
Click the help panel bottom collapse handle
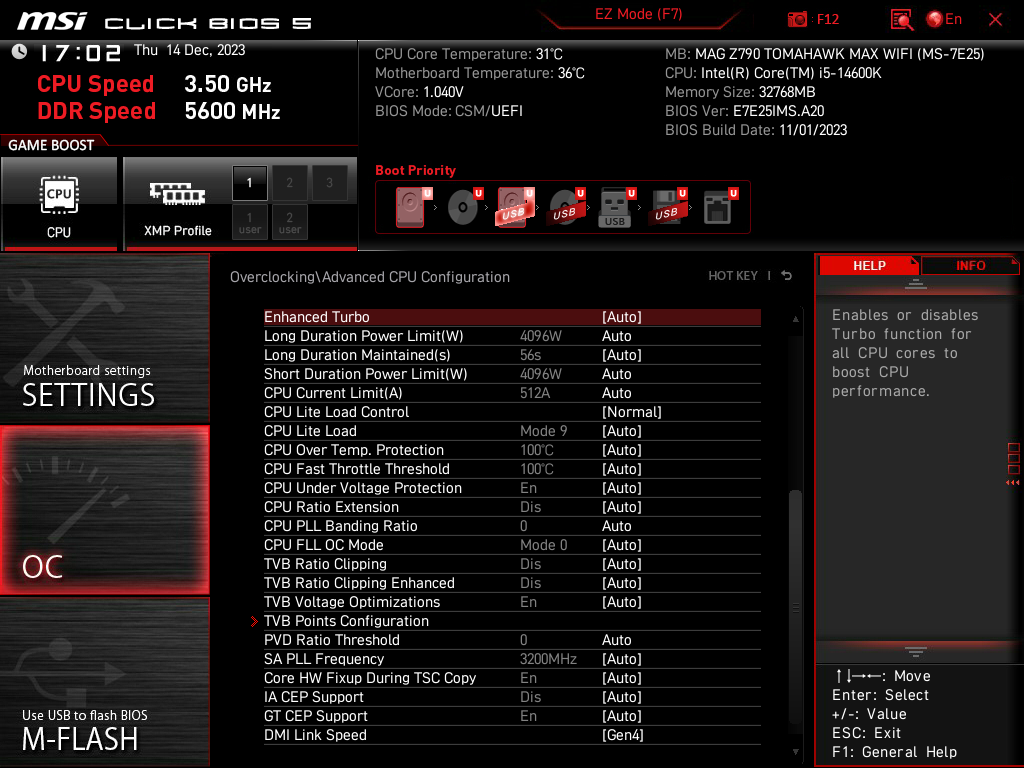click(916, 652)
